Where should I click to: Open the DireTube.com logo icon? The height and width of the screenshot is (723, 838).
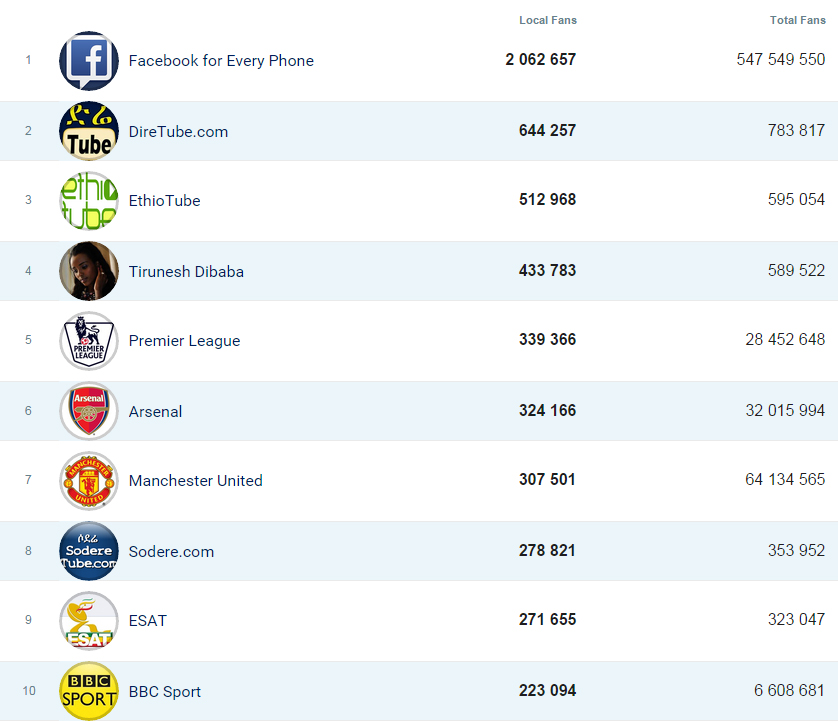coord(89,131)
